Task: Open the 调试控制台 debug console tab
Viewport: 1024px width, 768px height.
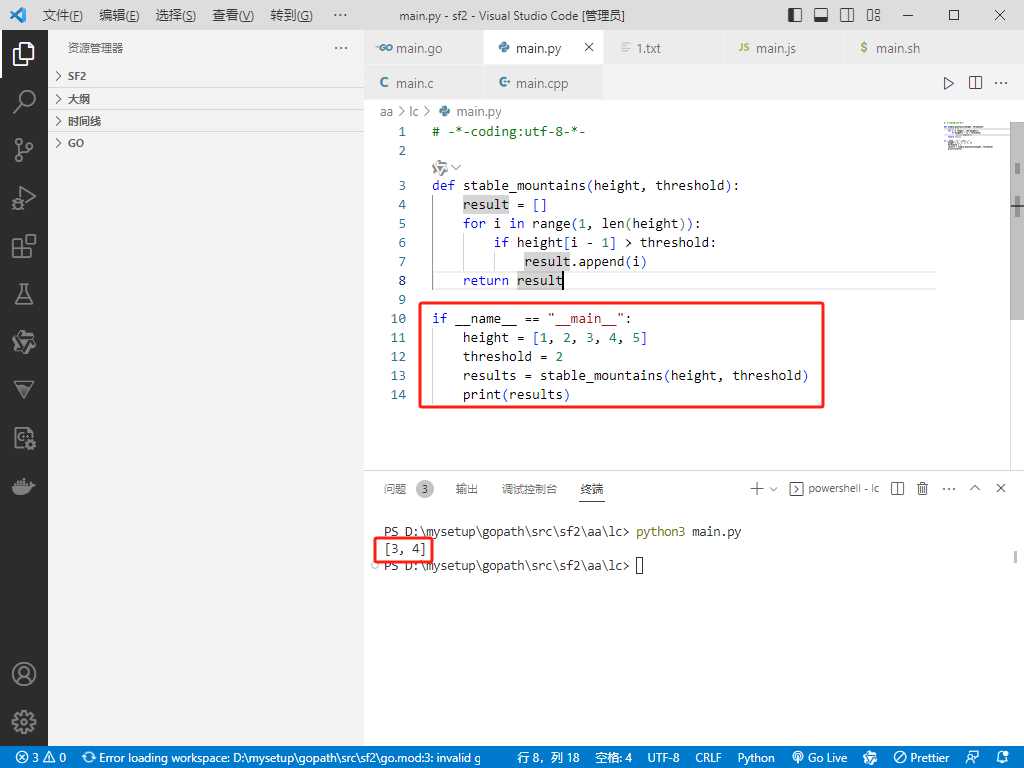Action: (x=529, y=488)
